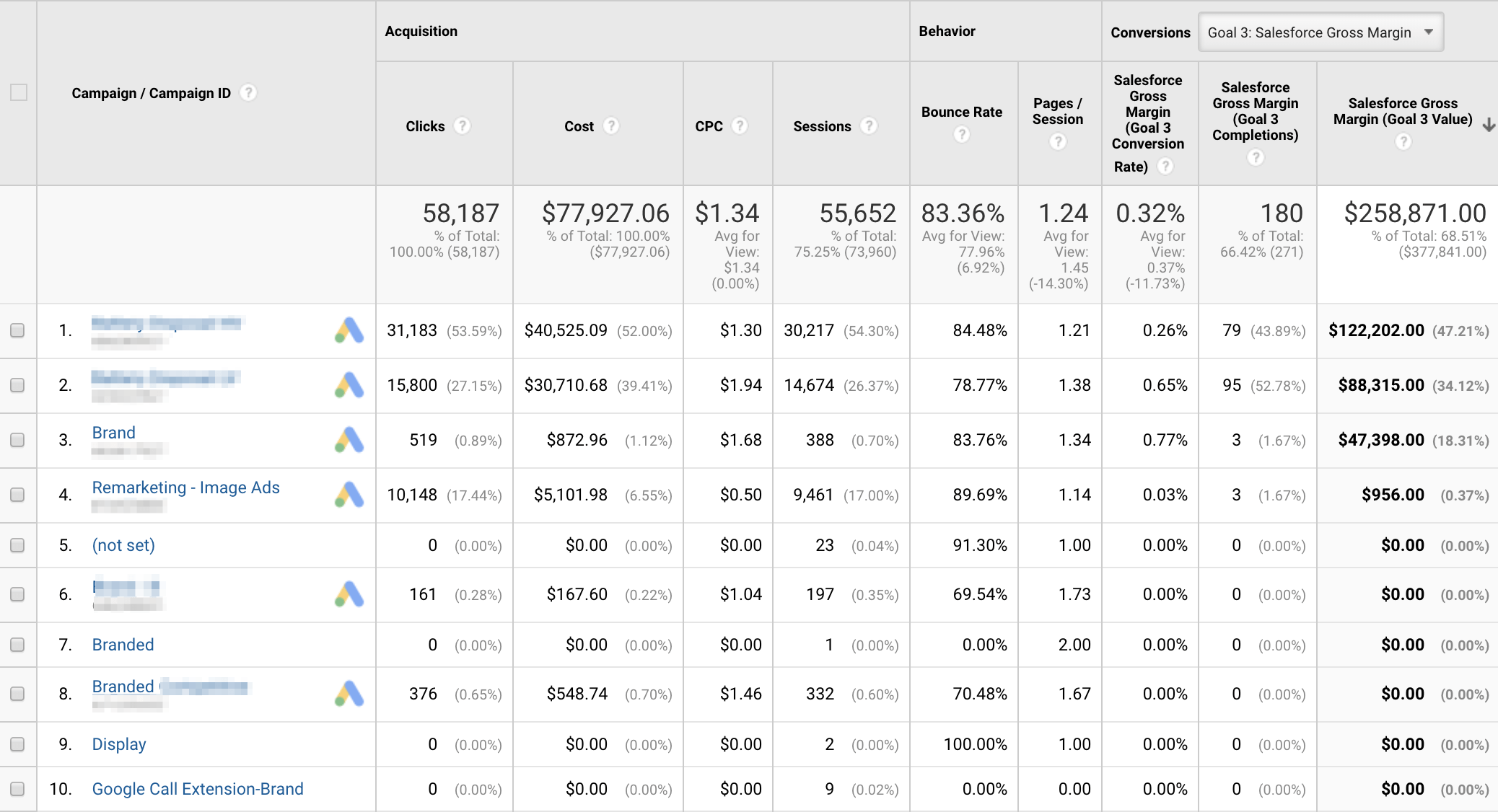This screenshot has width=1498, height=812.
Task: Open the Display campaign link
Action: tap(119, 744)
